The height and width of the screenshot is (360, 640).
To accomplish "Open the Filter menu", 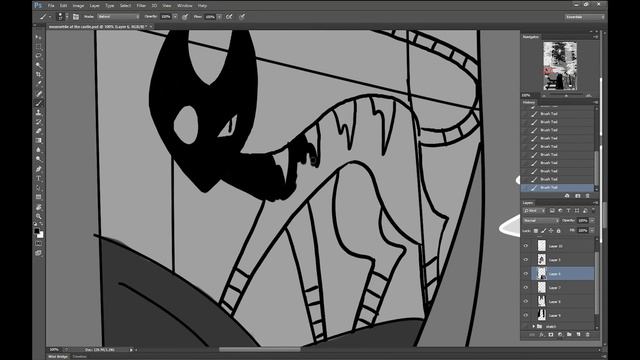I will (141, 6).
